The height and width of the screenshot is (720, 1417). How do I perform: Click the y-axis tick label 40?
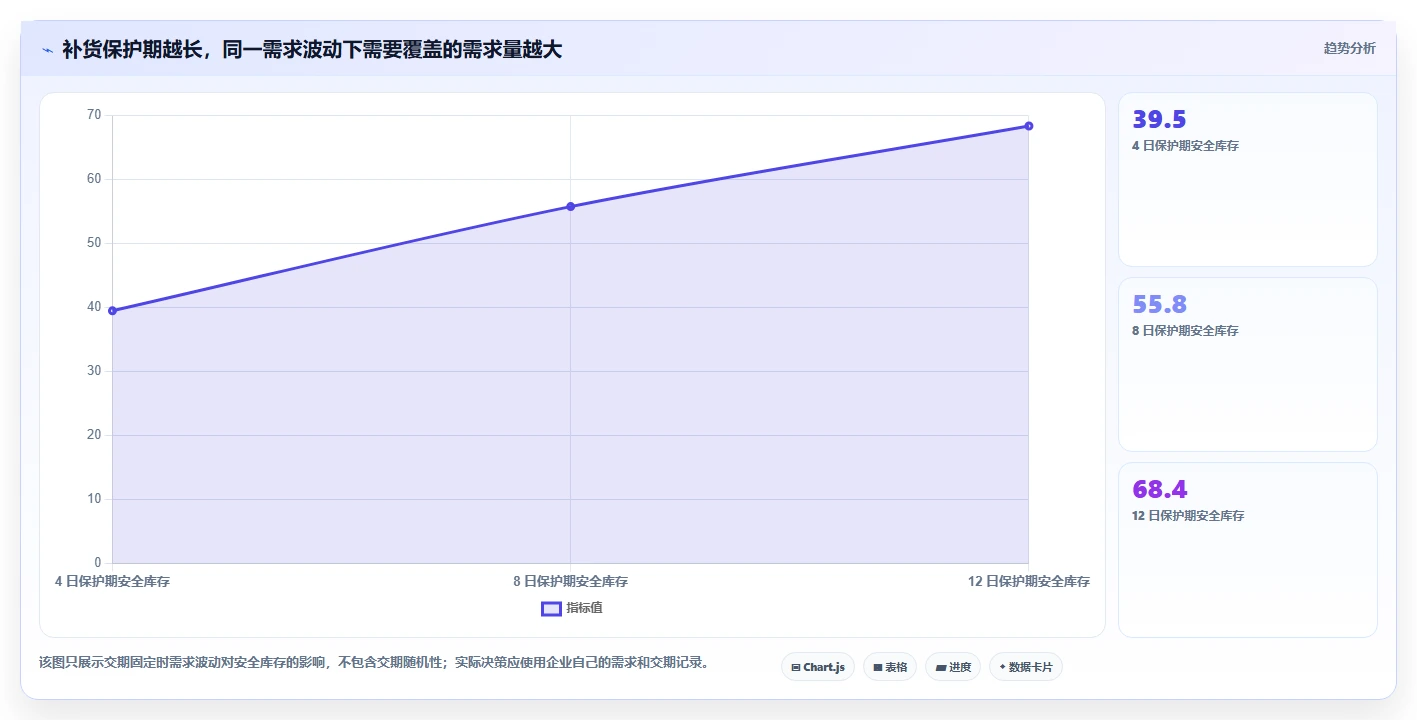click(94, 307)
